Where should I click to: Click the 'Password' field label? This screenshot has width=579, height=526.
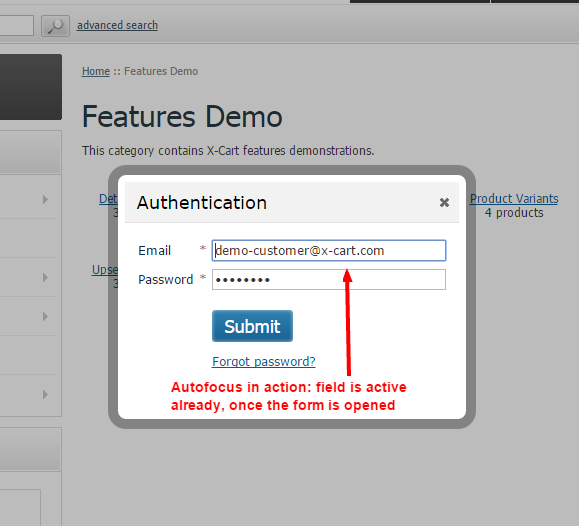[165, 280]
